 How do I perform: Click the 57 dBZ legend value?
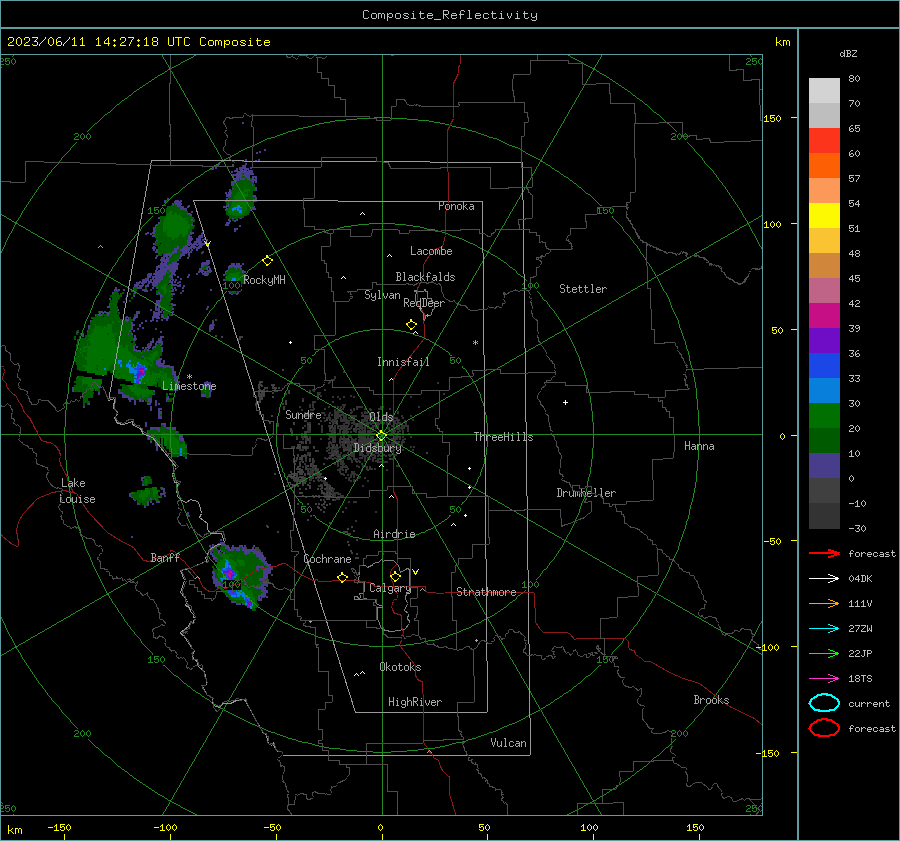(x=854, y=179)
